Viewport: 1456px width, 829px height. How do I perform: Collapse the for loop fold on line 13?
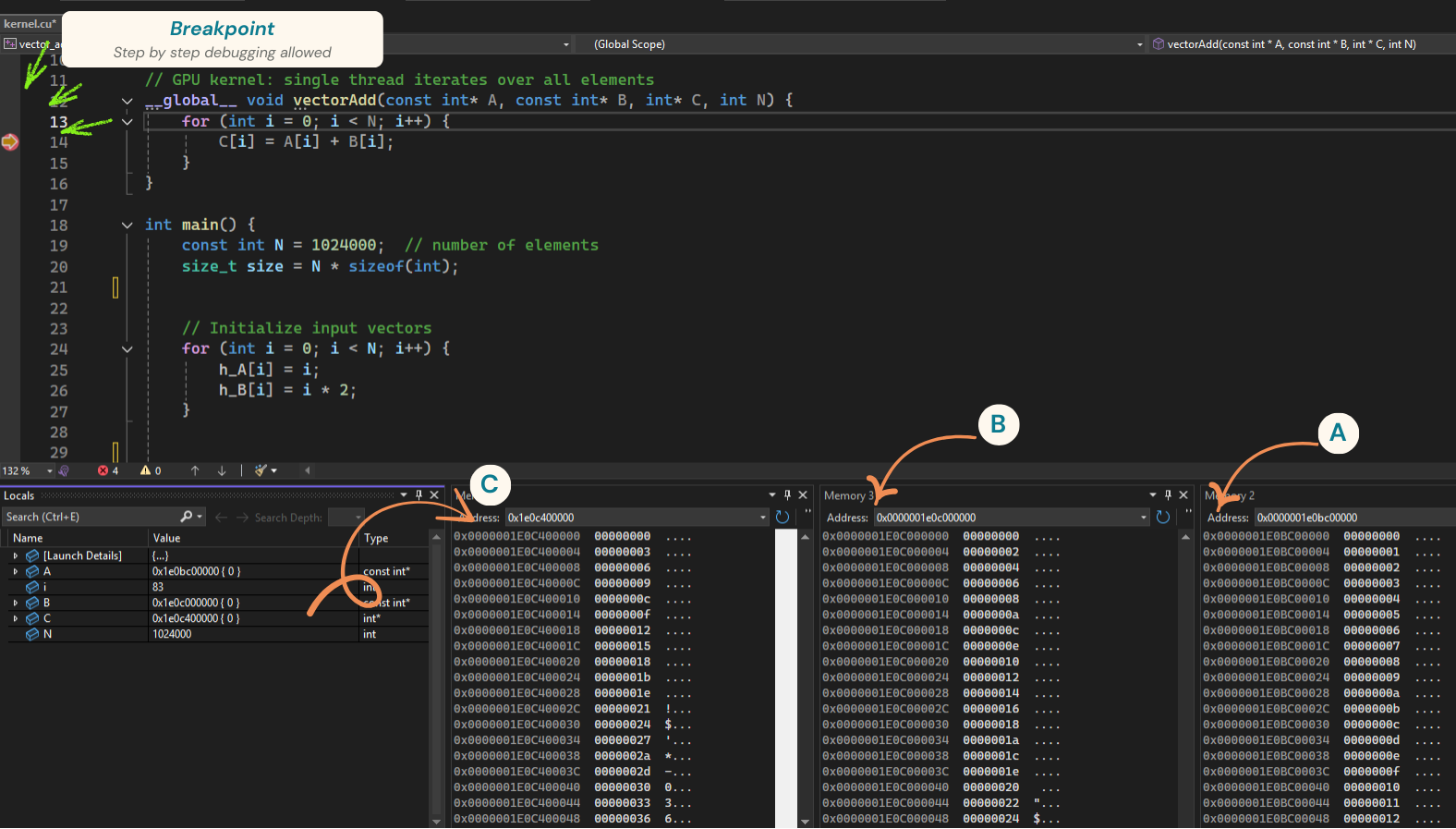pos(127,122)
